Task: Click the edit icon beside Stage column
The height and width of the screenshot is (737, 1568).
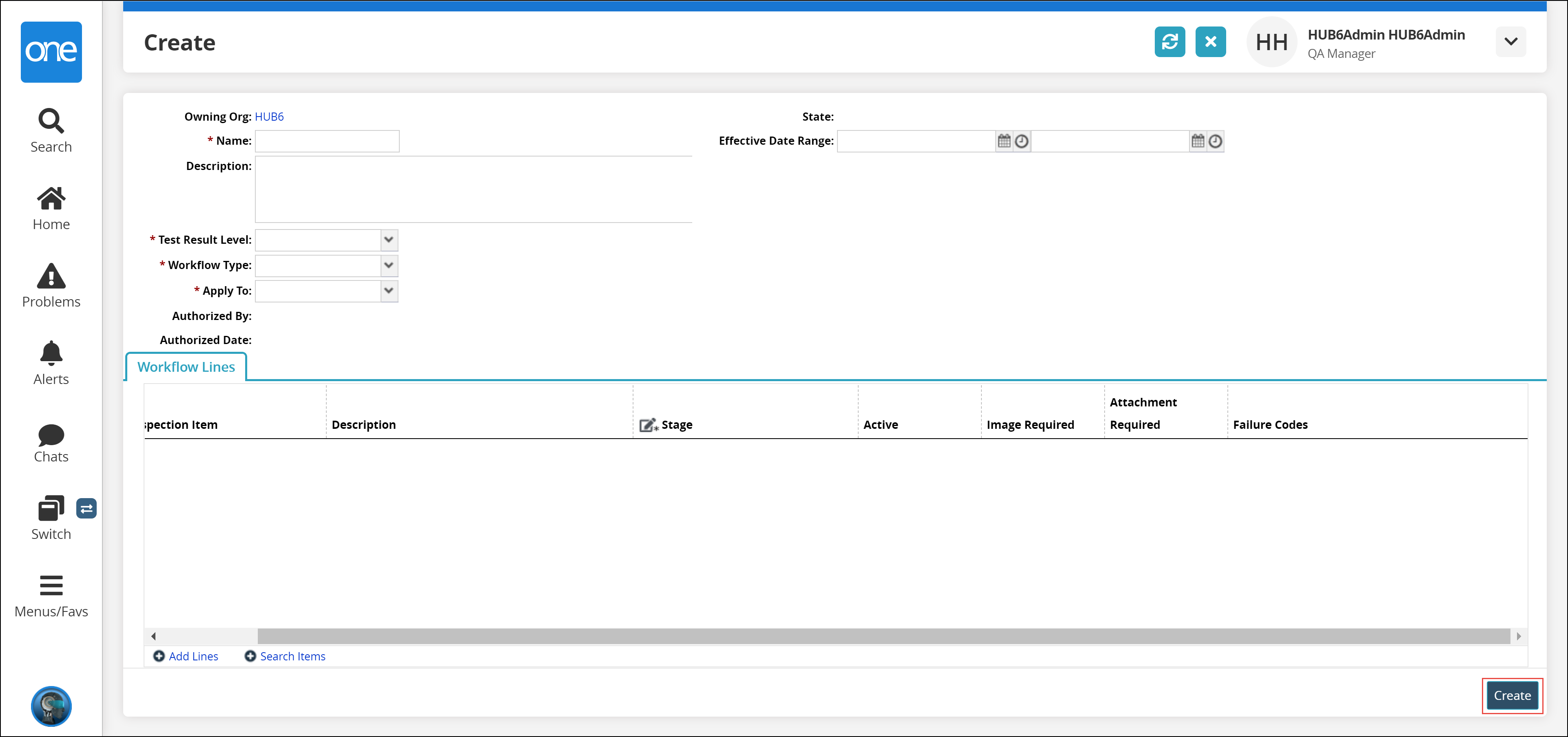Action: (648, 425)
